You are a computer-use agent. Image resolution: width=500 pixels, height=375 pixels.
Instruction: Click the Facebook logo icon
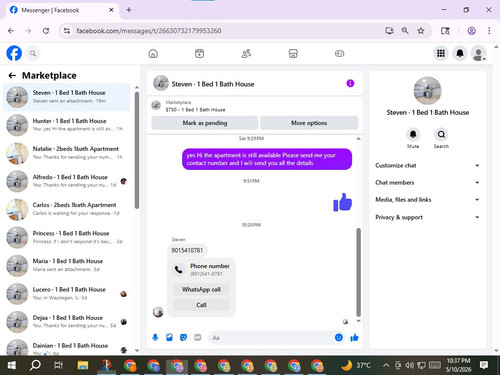(x=14, y=53)
